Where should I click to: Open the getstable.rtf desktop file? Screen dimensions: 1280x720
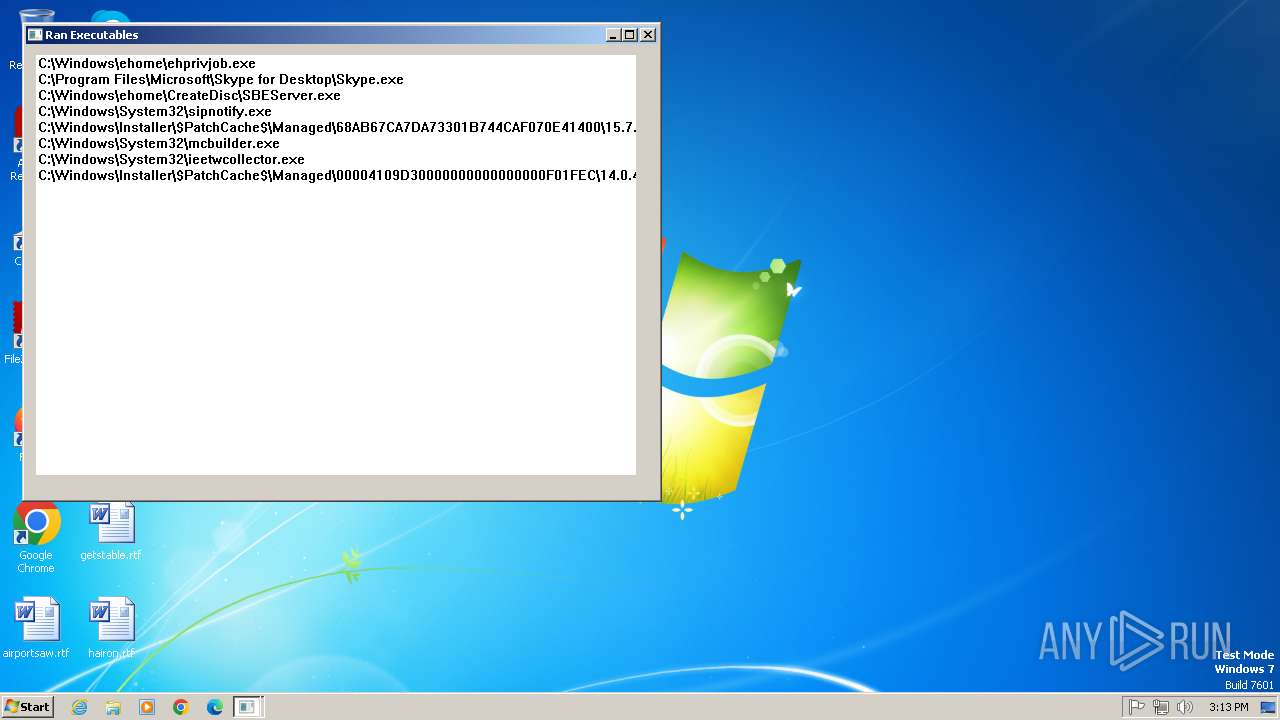point(110,533)
